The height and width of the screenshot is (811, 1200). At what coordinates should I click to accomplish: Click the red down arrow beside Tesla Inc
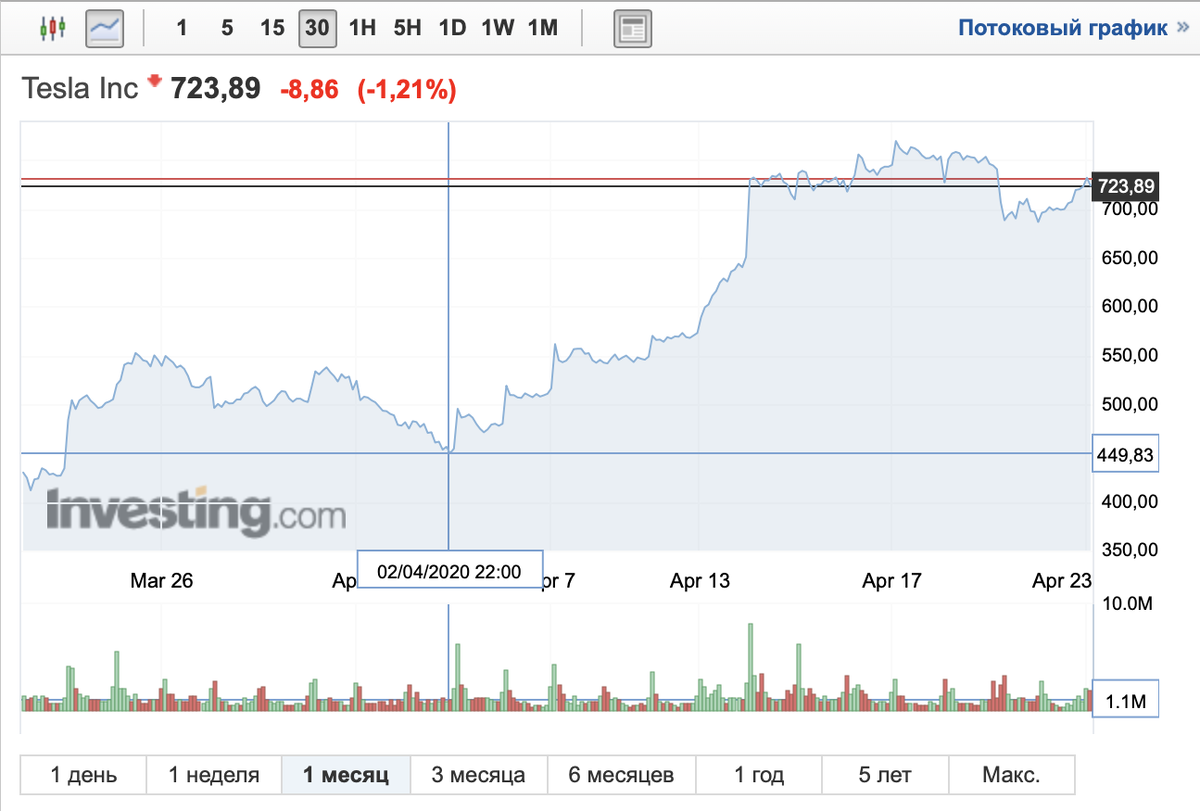pos(154,81)
